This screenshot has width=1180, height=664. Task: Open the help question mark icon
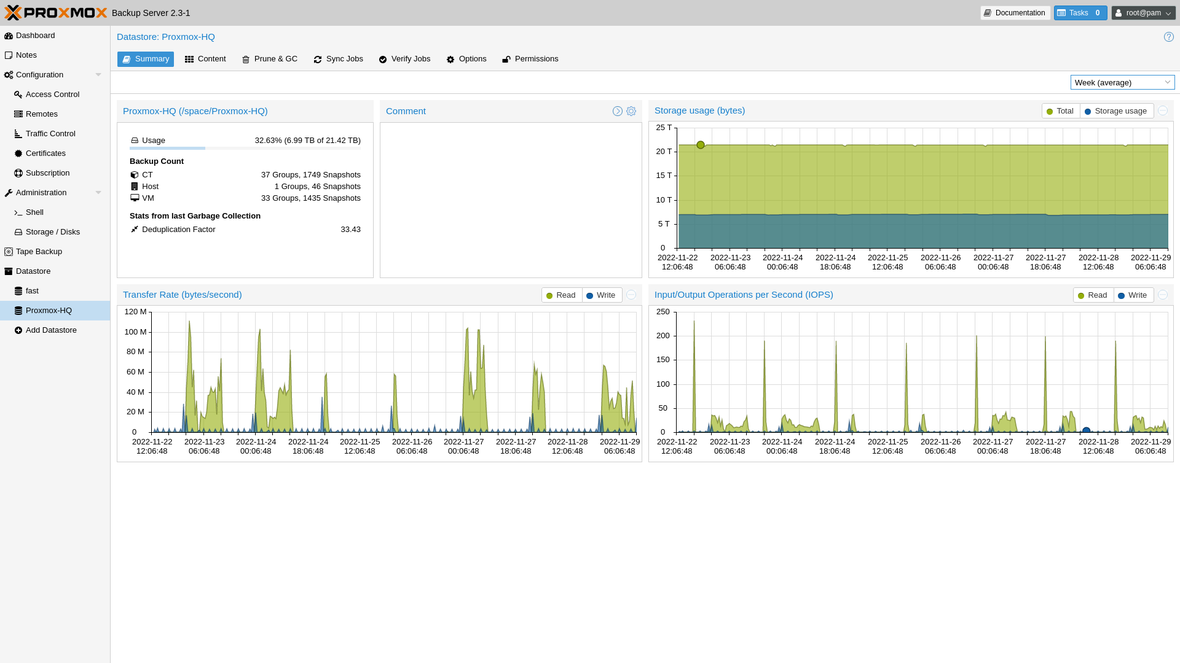1168,36
